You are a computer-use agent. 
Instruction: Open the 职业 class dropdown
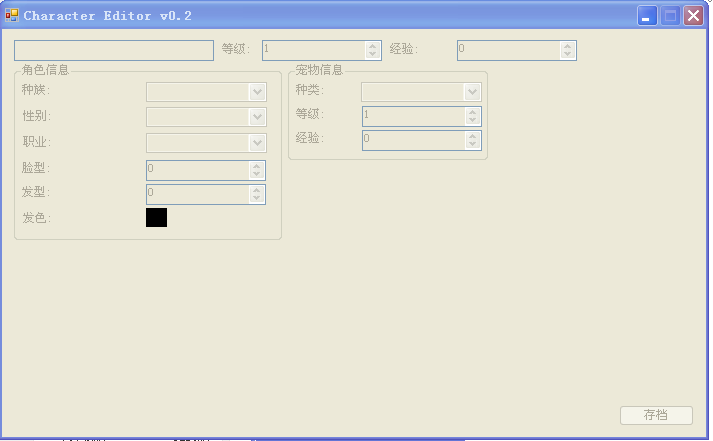tap(257, 143)
